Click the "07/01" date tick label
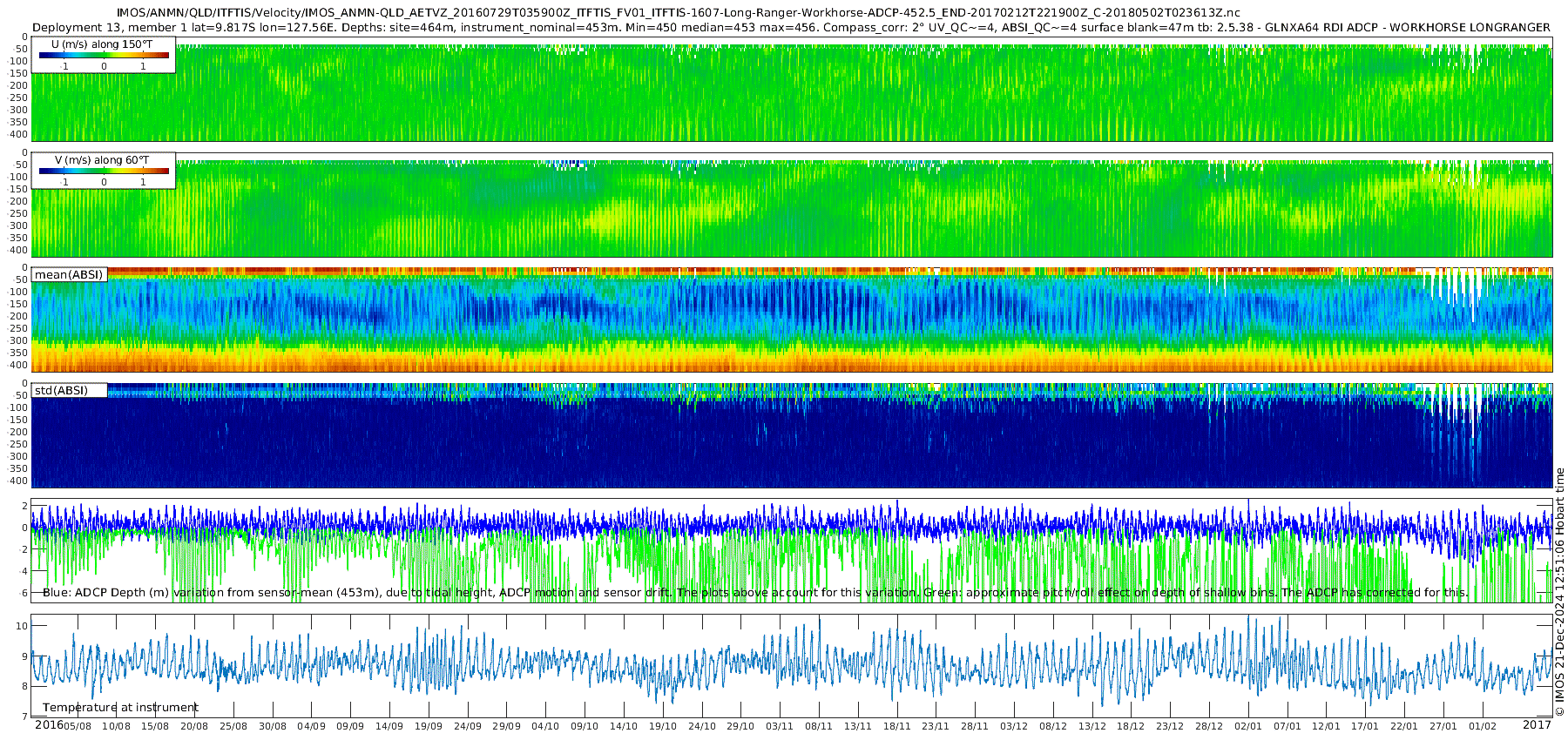 [x=1288, y=727]
